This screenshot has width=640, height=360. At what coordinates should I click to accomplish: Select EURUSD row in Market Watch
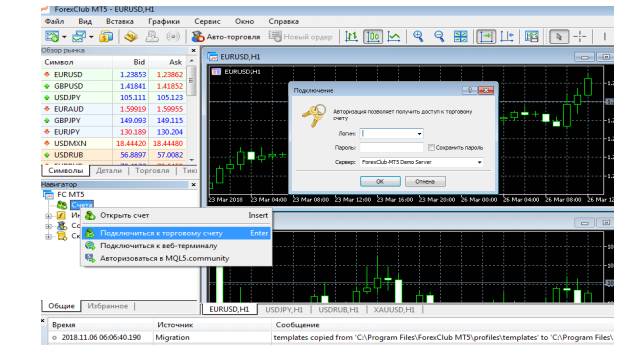pos(113,75)
